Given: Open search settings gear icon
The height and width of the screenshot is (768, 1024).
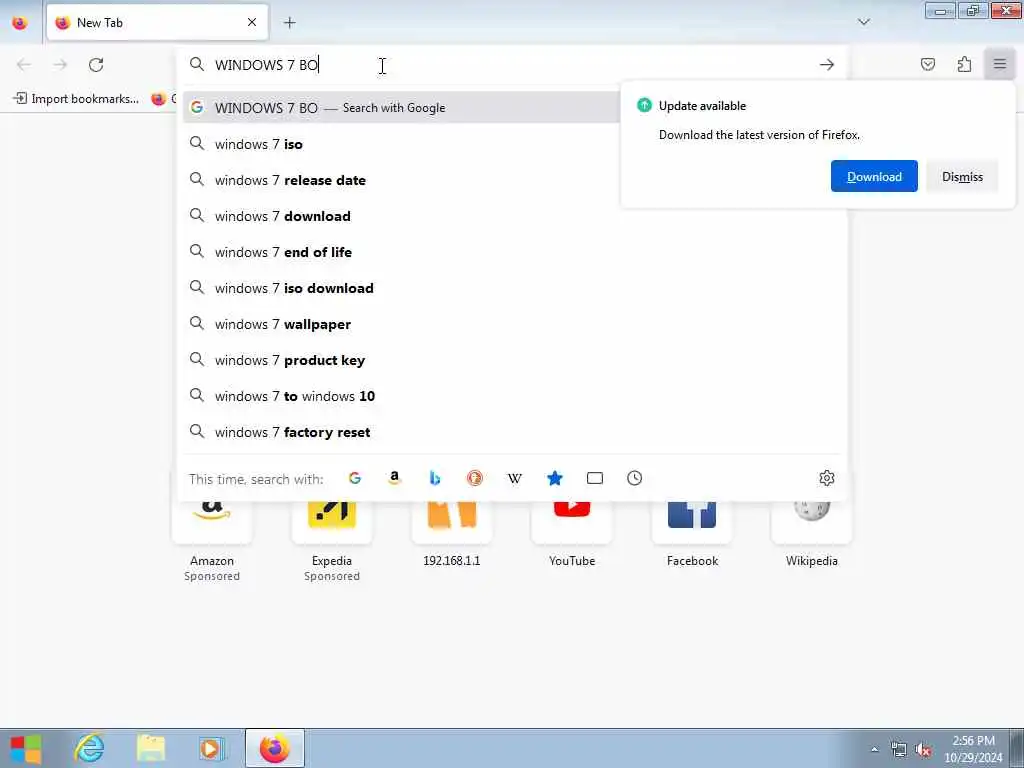Looking at the screenshot, I should point(827,478).
